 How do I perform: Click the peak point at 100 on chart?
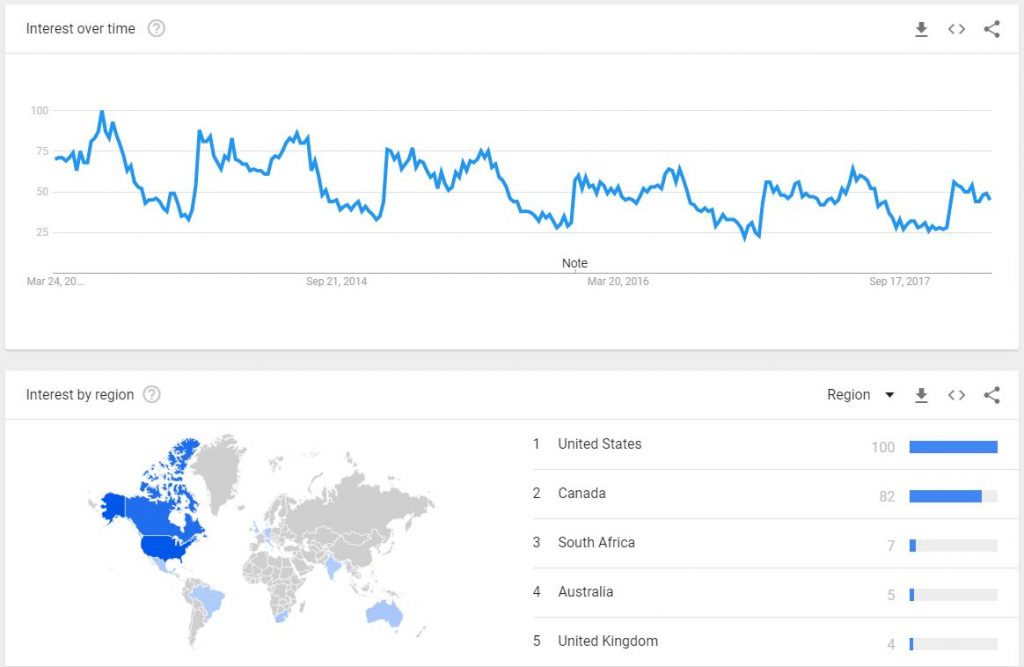pyautogui.click(x=102, y=112)
